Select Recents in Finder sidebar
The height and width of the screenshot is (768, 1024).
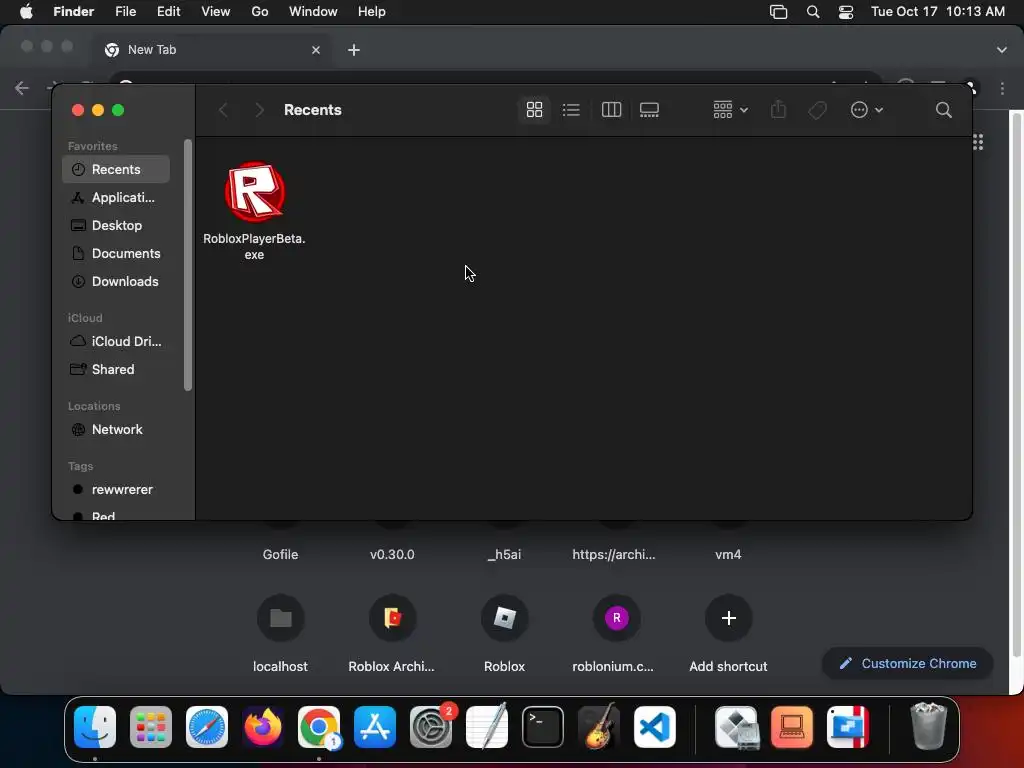click(x=116, y=169)
